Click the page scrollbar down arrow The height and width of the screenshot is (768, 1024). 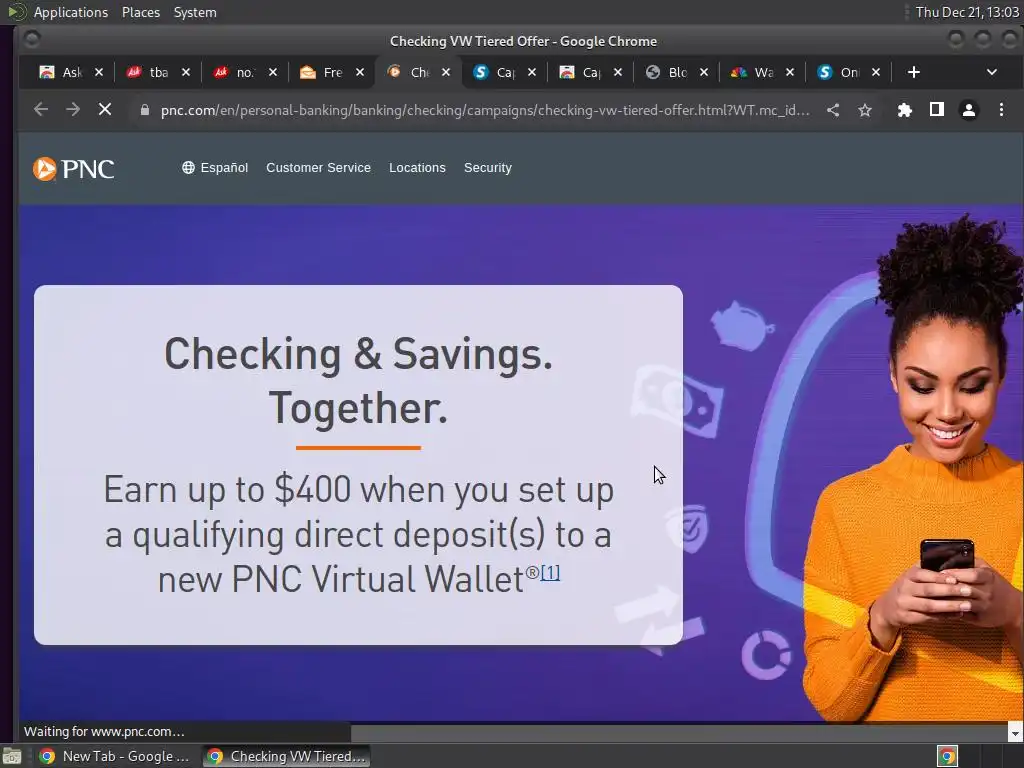[1015, 733]
